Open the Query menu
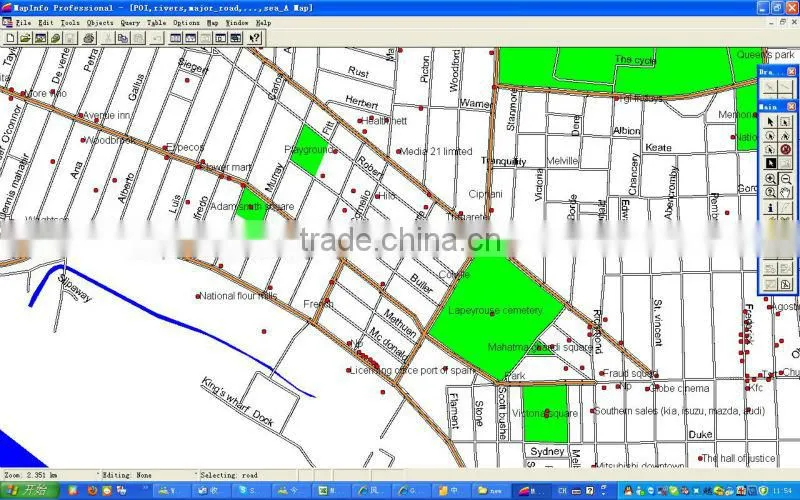The image size is (800, 500). [130, 22]
